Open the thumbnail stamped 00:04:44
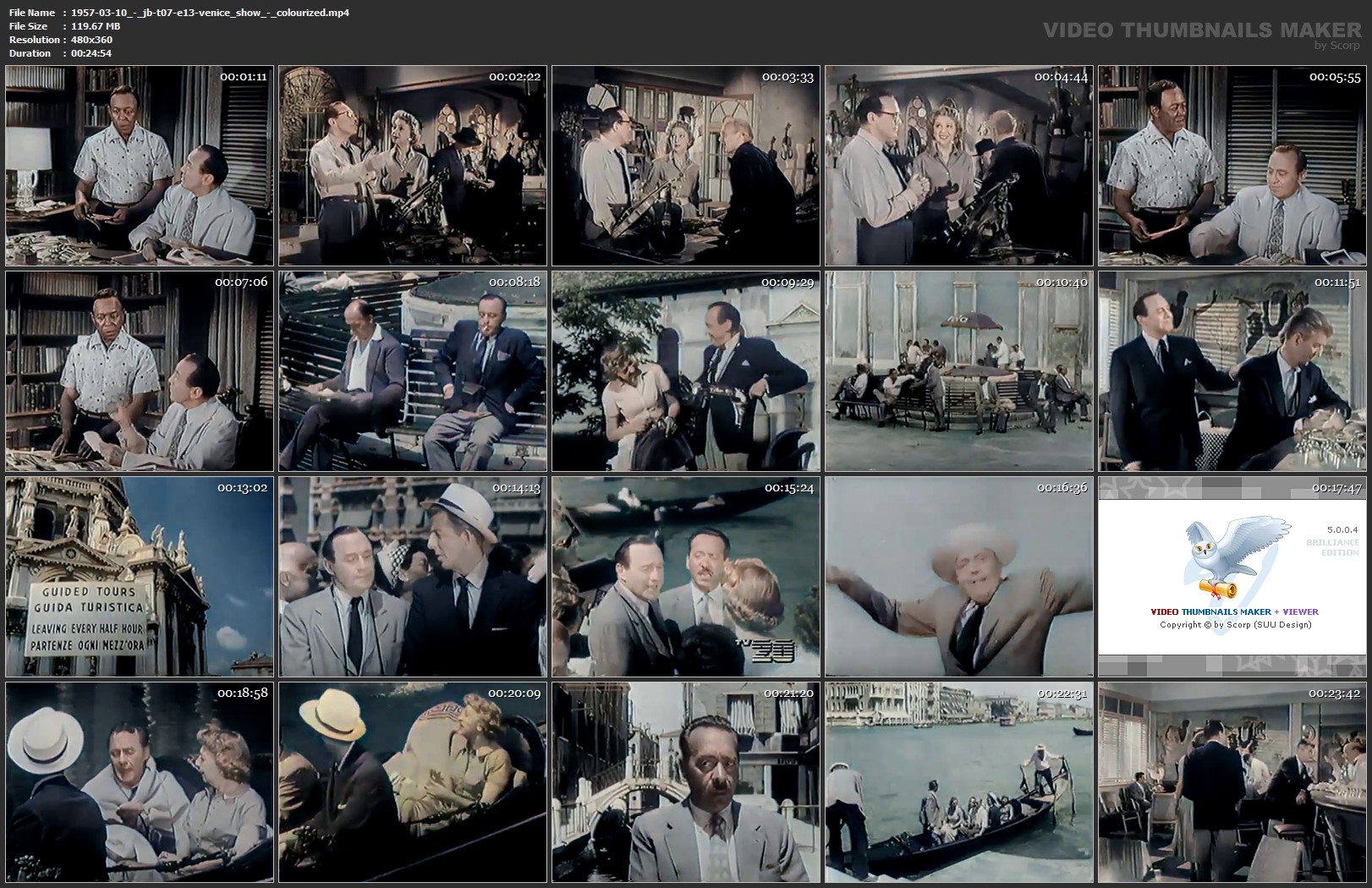The height and width of the screenshot is (888, 1372). pos(959,166)
